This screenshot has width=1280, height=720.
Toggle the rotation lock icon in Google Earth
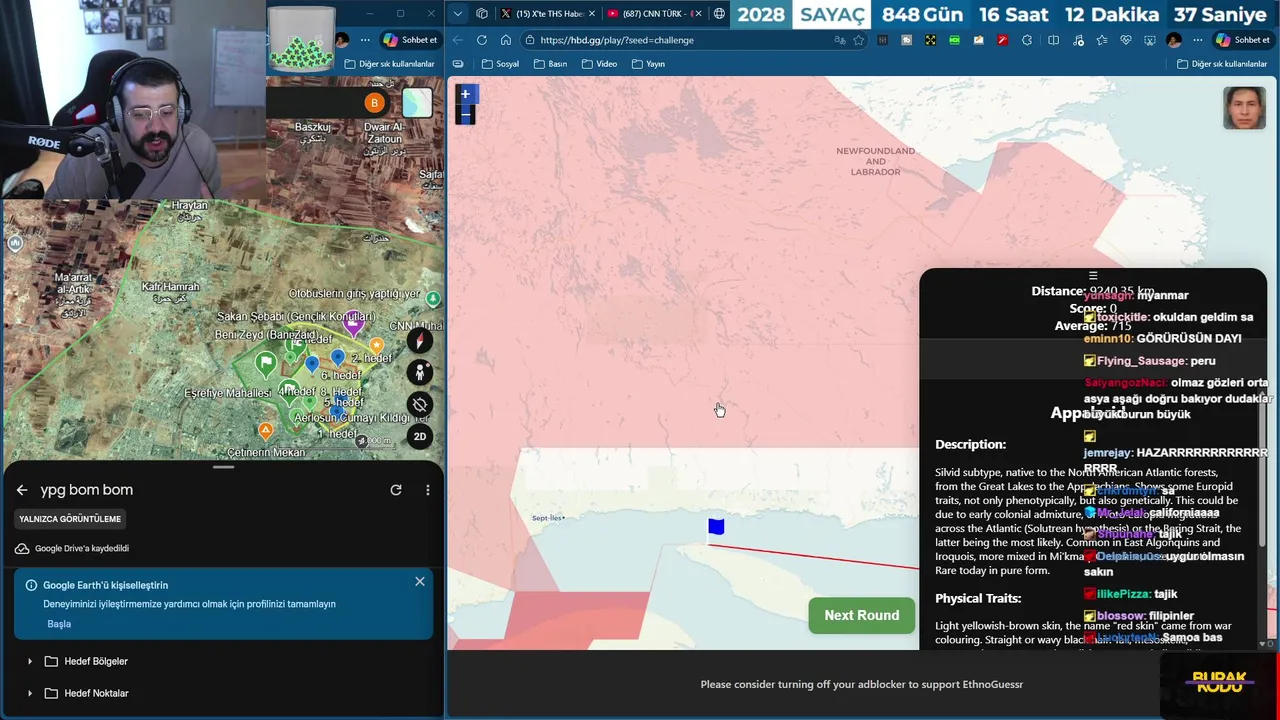click(x=420, y=404)
